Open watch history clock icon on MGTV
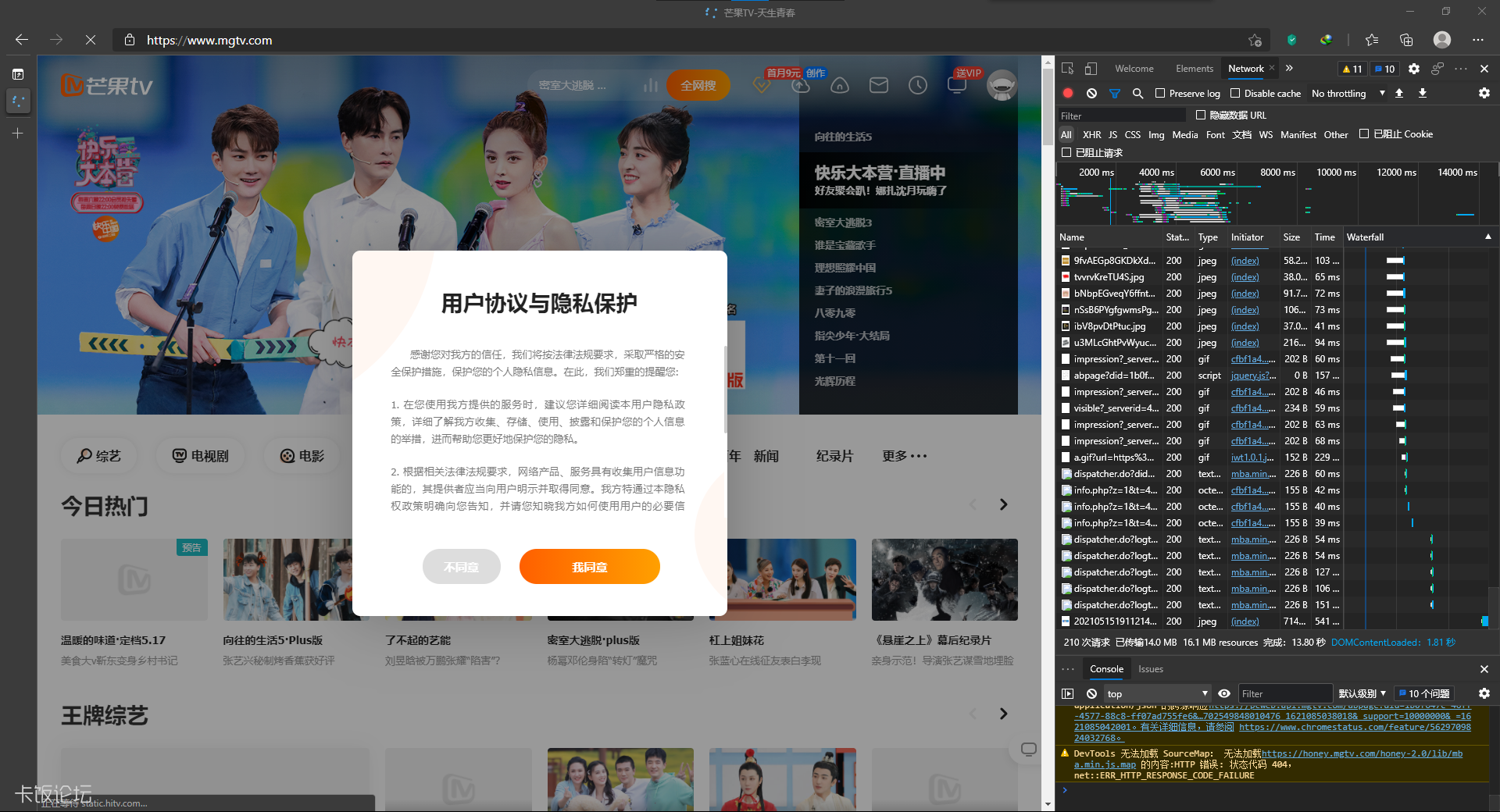The height and width of the screenshot is (812, 1500). tap(918, 85)
